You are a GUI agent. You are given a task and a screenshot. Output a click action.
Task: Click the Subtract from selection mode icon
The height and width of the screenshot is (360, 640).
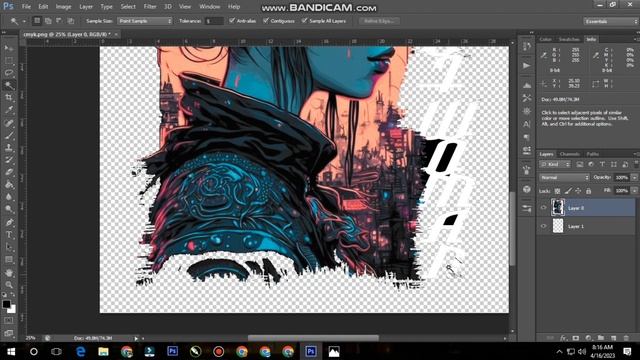click(x=59, y=20)
